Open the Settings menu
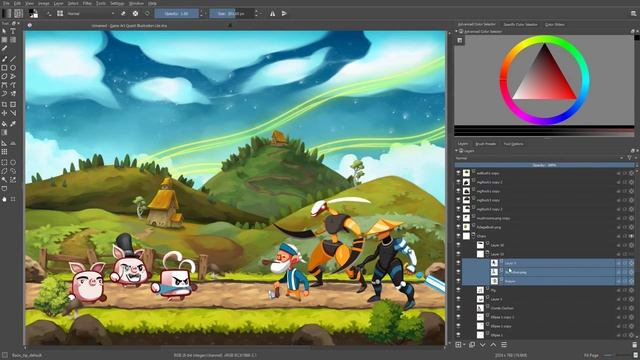This screenshot has width=640, height=360. tap(117, 3)
